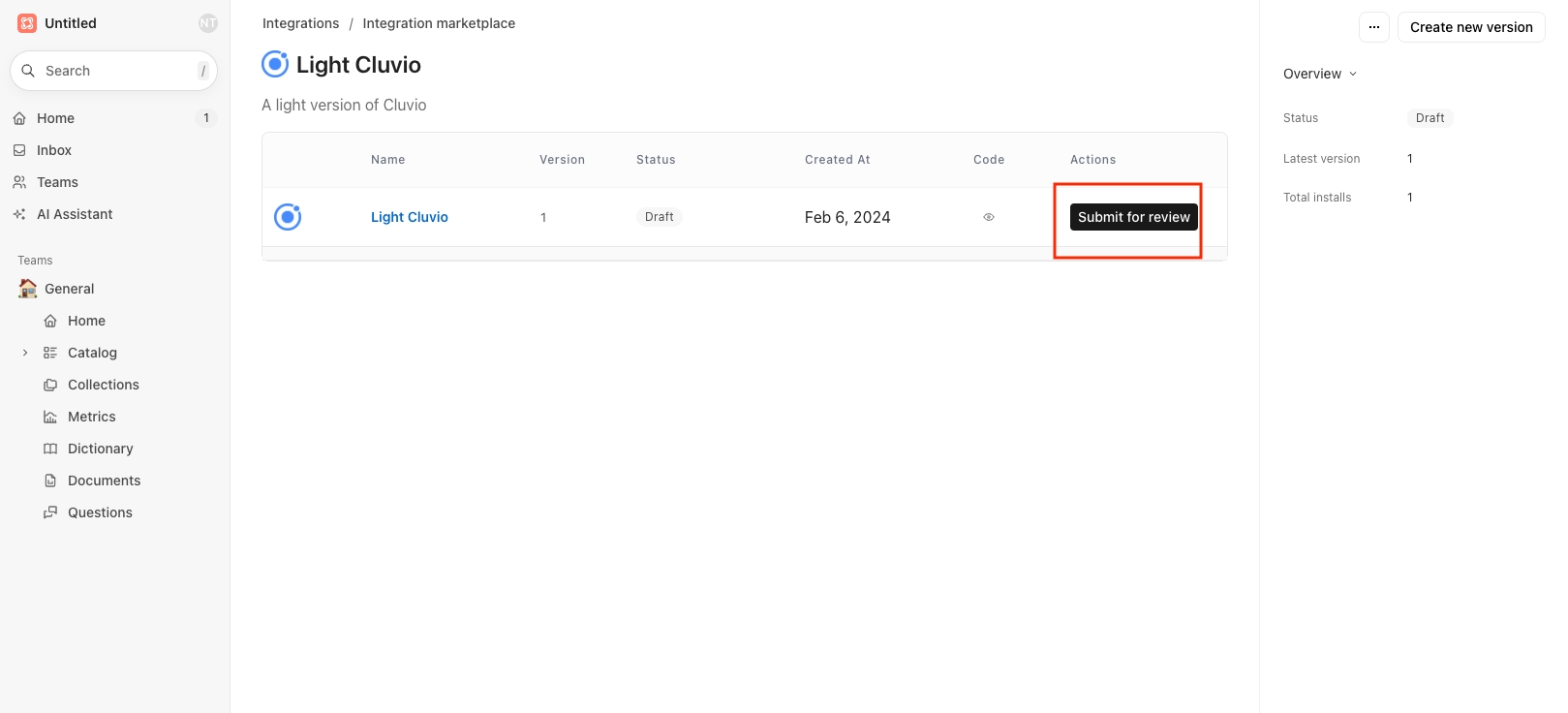Viewport: 1568px width, 713px height.
Task: Click the Cluvio icon in the table row
Action: tap(288, 217)
